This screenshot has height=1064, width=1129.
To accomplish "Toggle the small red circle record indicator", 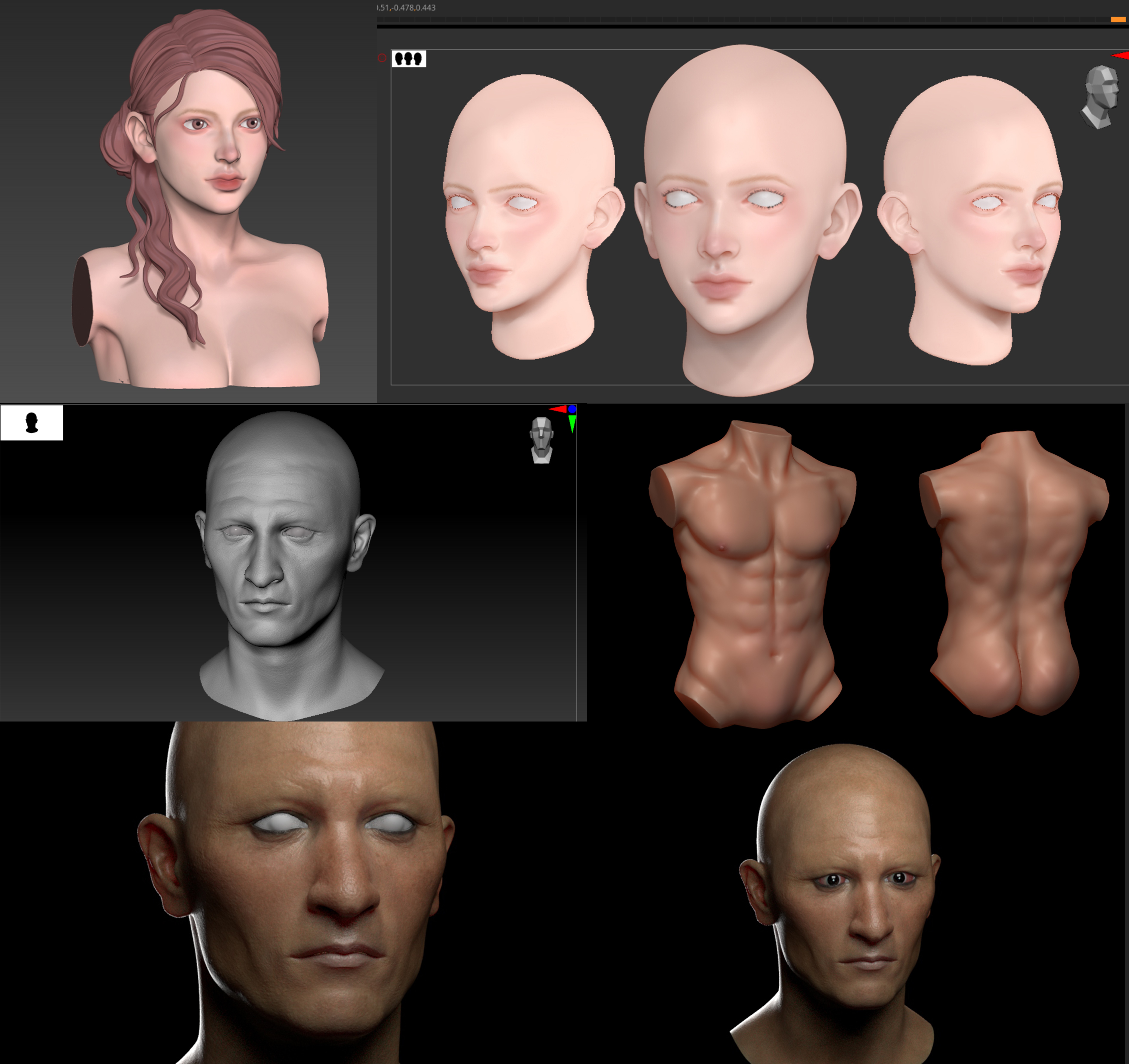I will pos(382,58).
